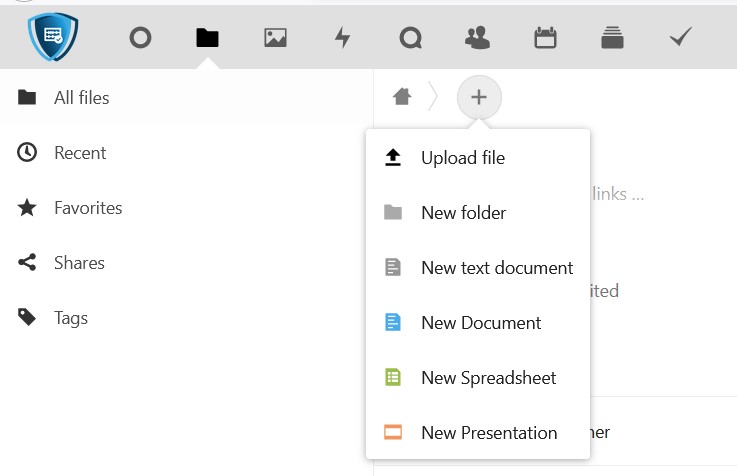Open the Deck stacked cards icon
This screenshot has height=476, width=737.
(612, 38)
